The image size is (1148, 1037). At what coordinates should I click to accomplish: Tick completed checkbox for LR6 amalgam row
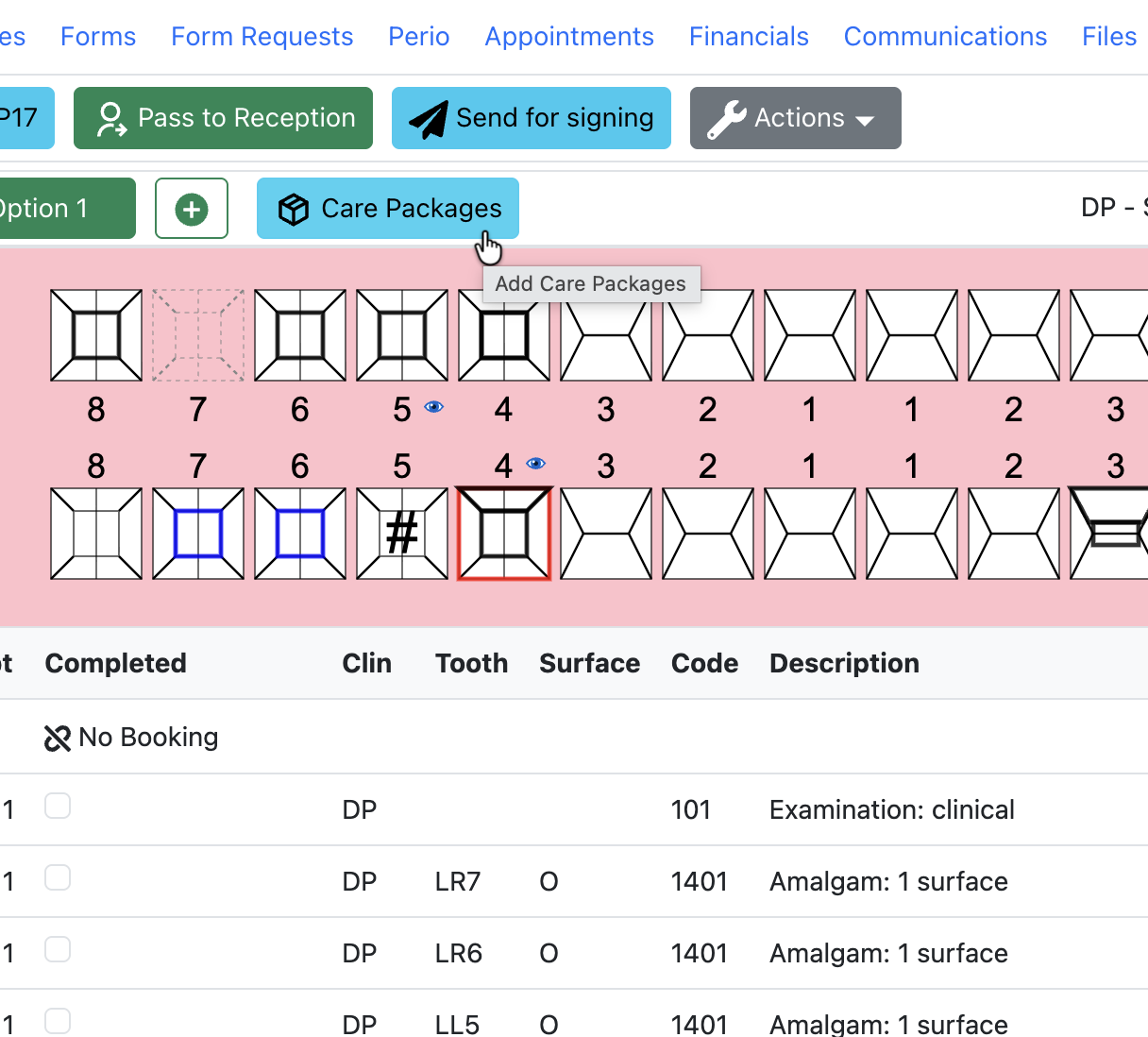click(58, 950)
